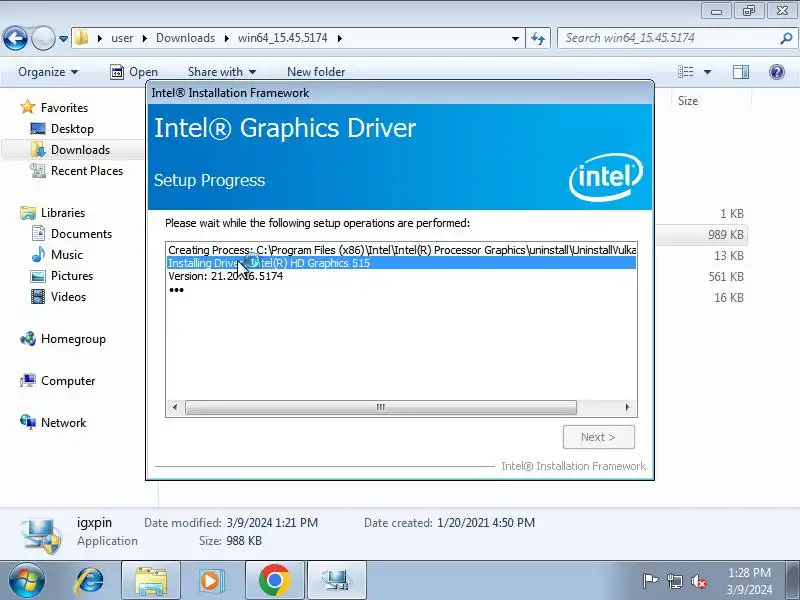Click the installer setup taskbar icon
Screen dimensions: 800x600
pyautogui.click(x=337, y=581)
